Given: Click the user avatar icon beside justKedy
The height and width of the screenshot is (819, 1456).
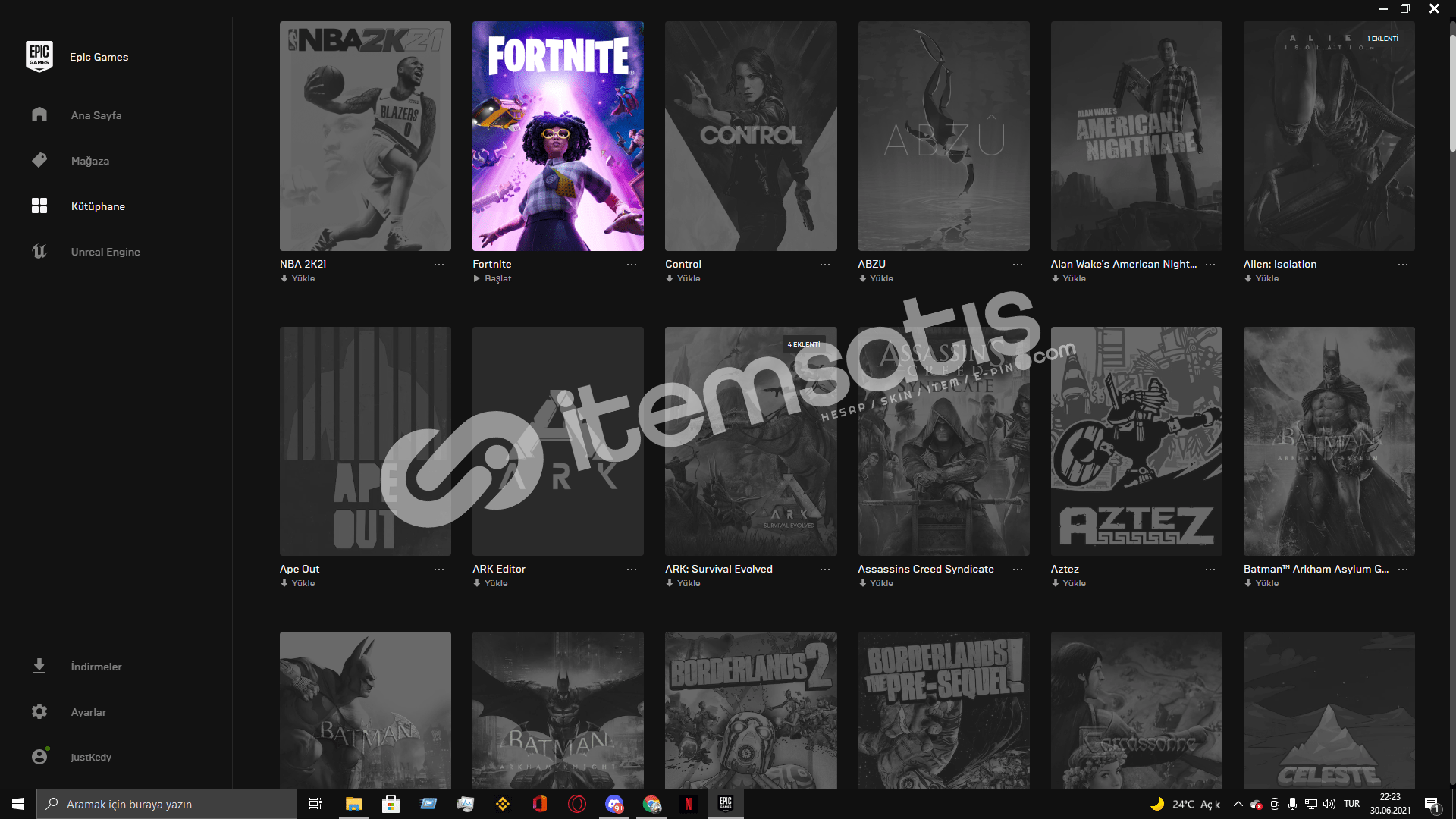Looking at the screenshot, I should 40,756.
